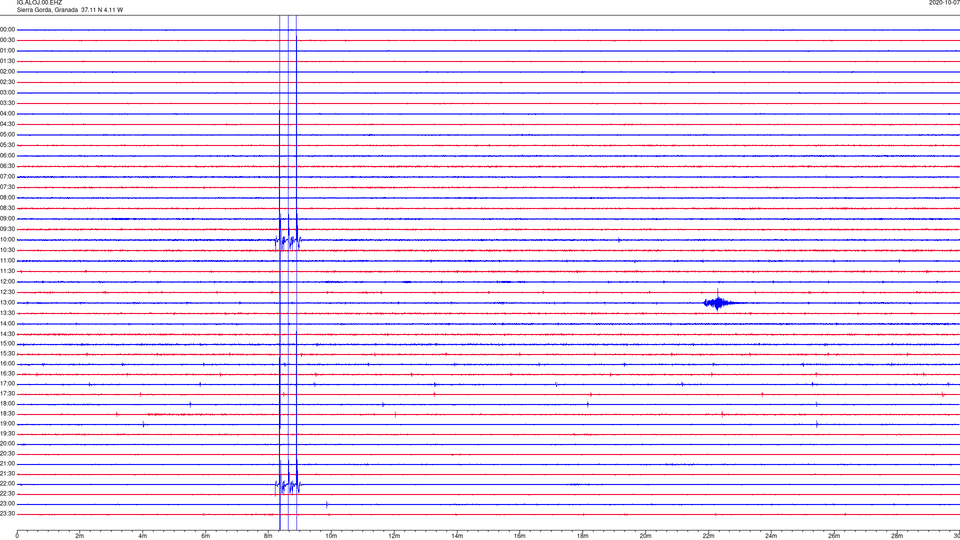Select the calibration pulse burst on 22:00 trace

(x=288, y=485)
